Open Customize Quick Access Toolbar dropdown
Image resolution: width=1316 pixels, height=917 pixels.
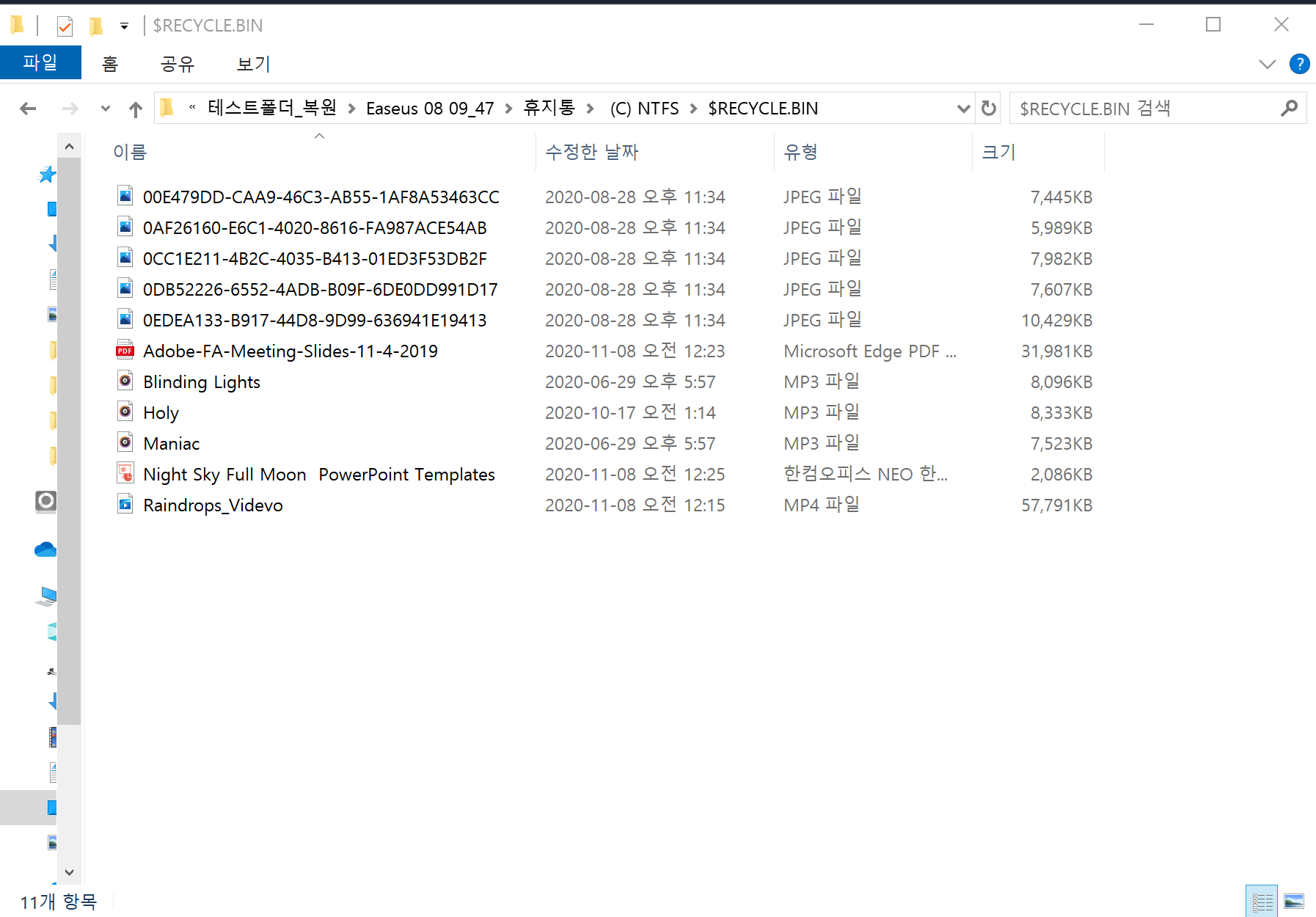125,26
